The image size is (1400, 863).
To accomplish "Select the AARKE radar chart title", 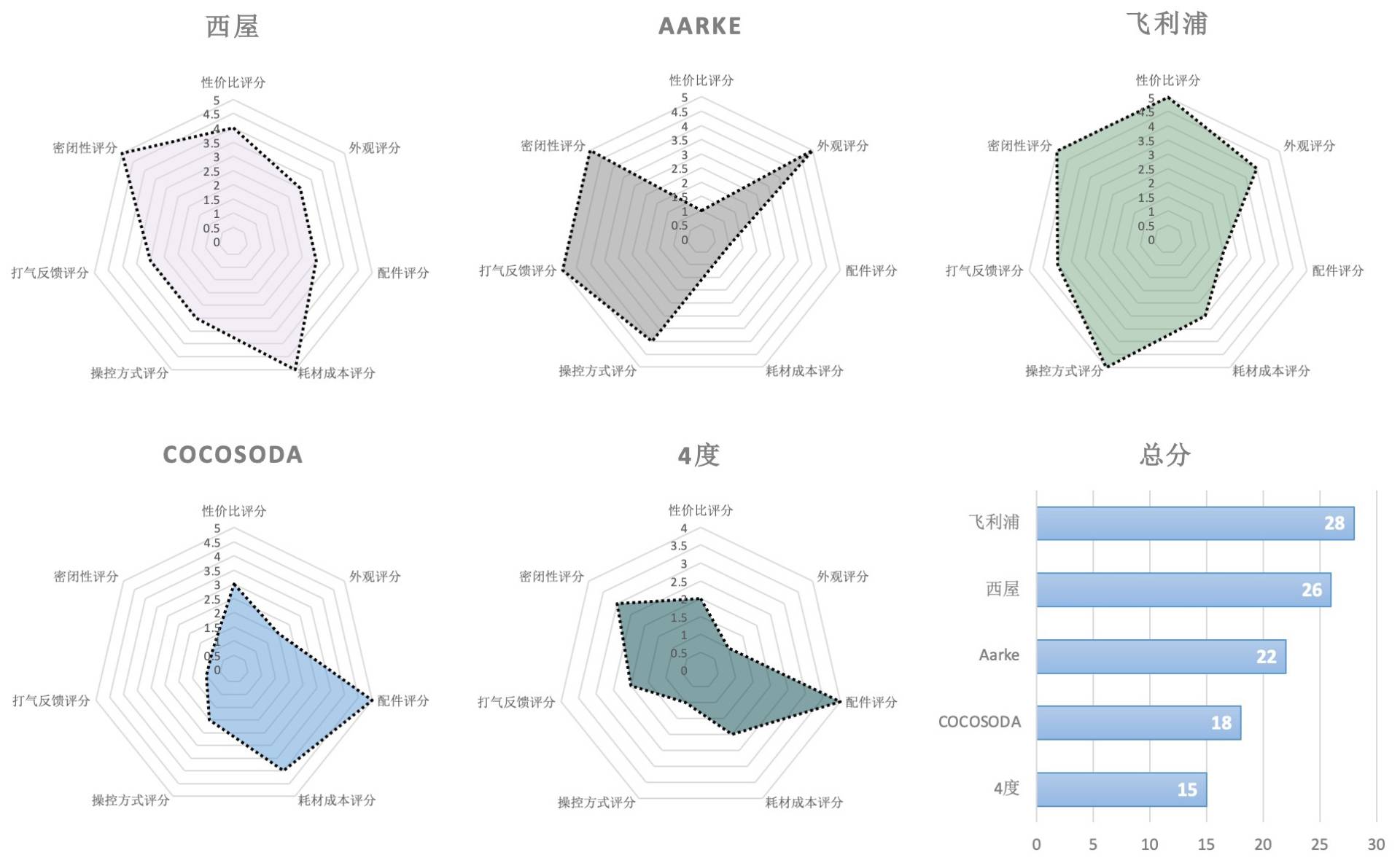I will point(699,26).
